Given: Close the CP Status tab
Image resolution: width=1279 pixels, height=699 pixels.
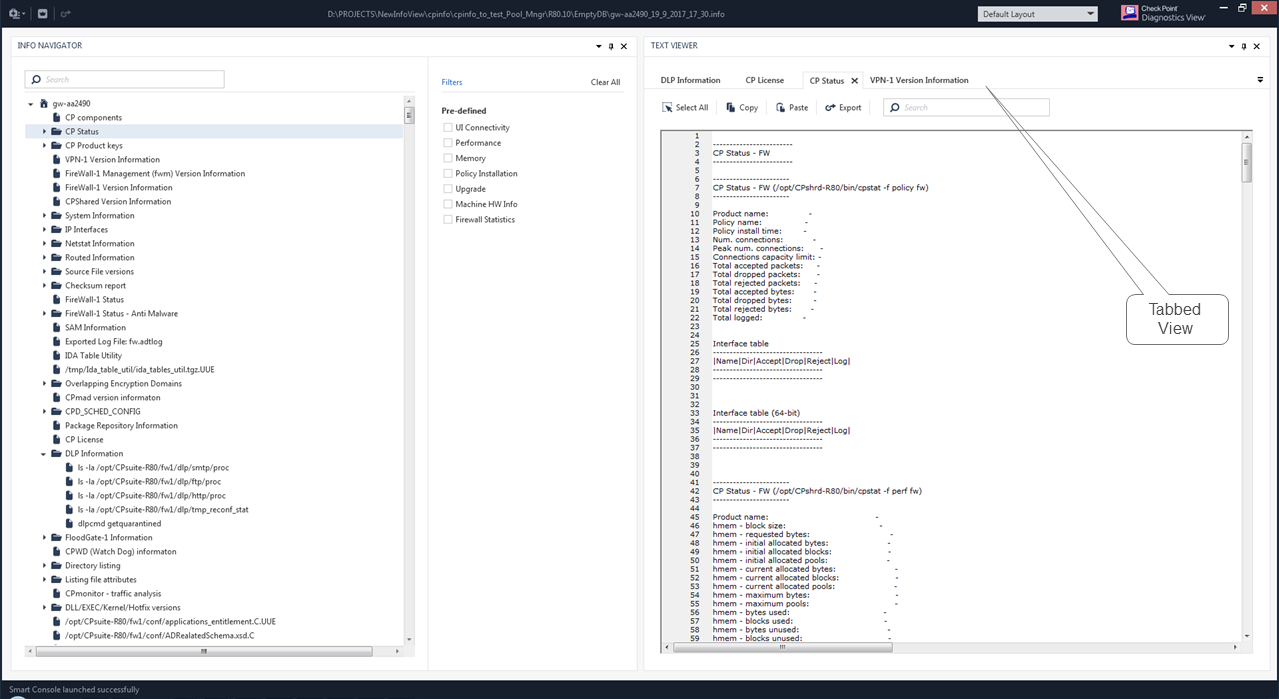Looking at the screenshot, I should point(854,81).
